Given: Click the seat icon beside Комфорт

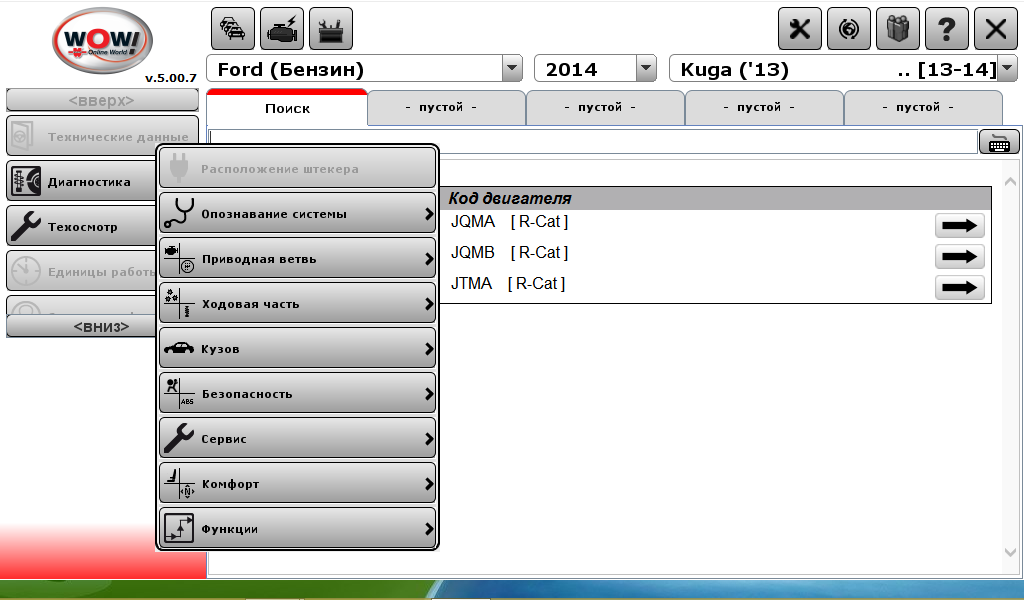Looking at the screenshot, I should [x=180, y=483].
